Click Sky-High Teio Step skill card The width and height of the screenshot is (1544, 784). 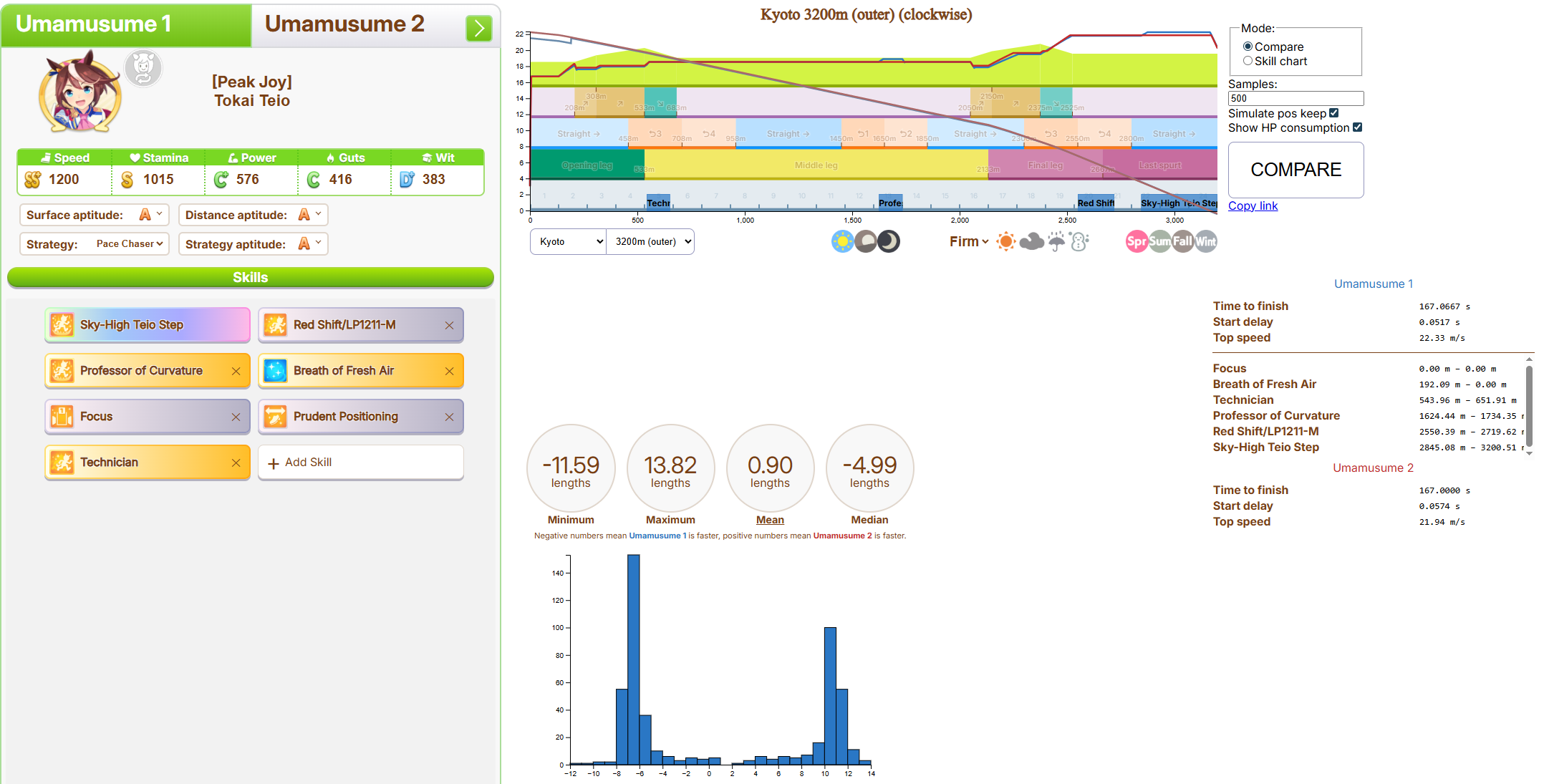pyautogui.click(x=148, y=325)
